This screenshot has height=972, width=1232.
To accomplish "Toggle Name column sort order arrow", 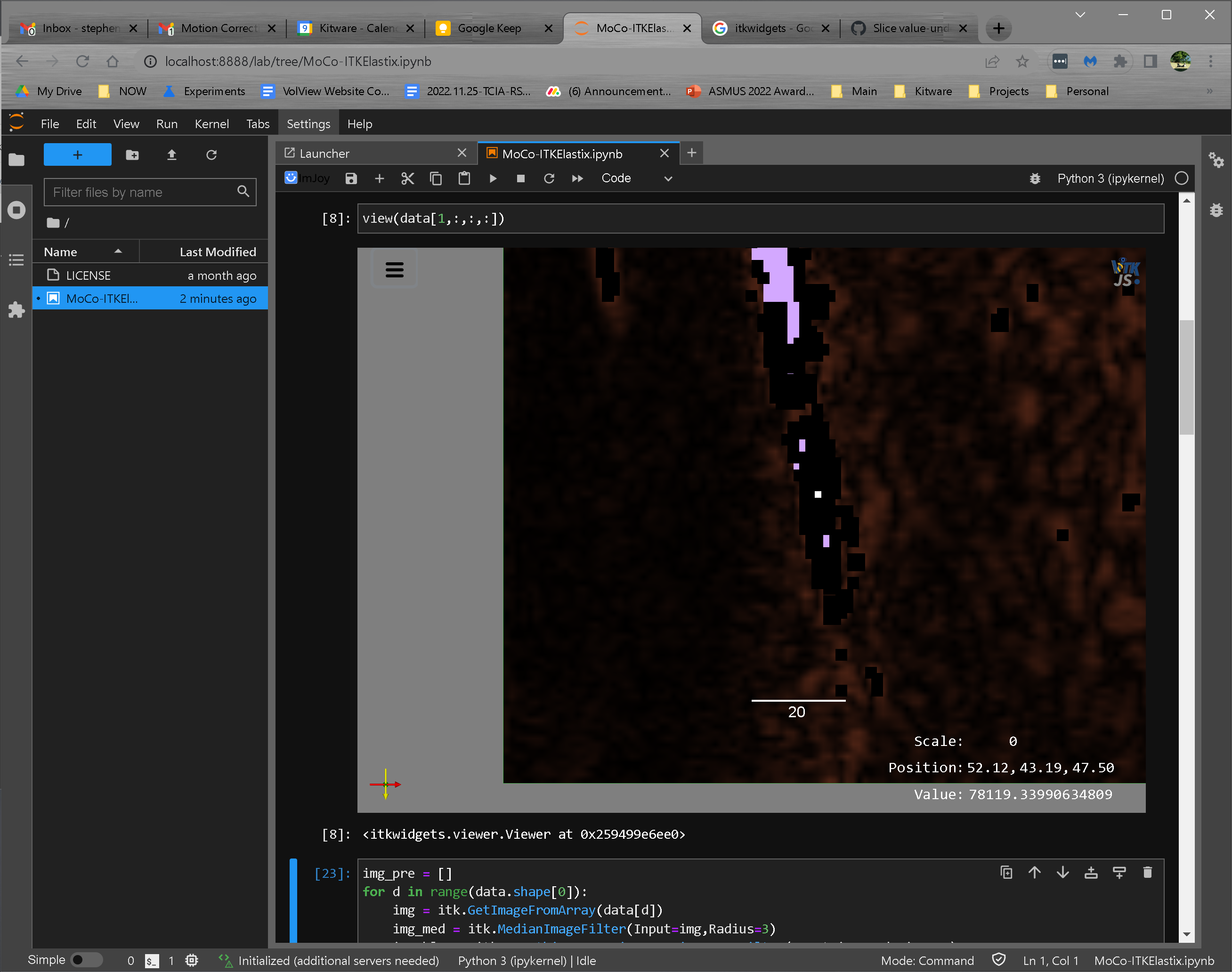I will click(x=118, y=251).
